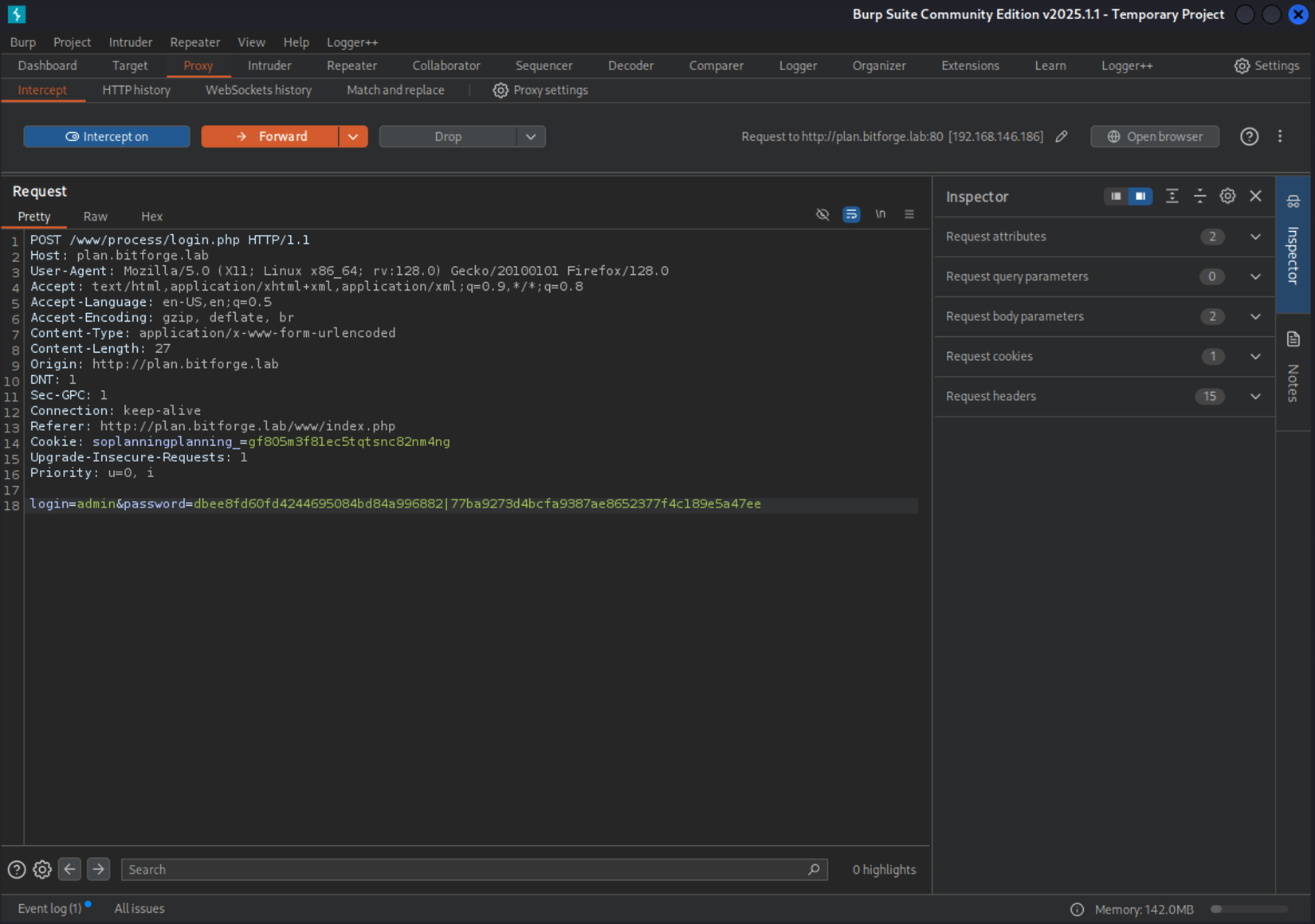Click the search magnifier icon in search bar

814,869
